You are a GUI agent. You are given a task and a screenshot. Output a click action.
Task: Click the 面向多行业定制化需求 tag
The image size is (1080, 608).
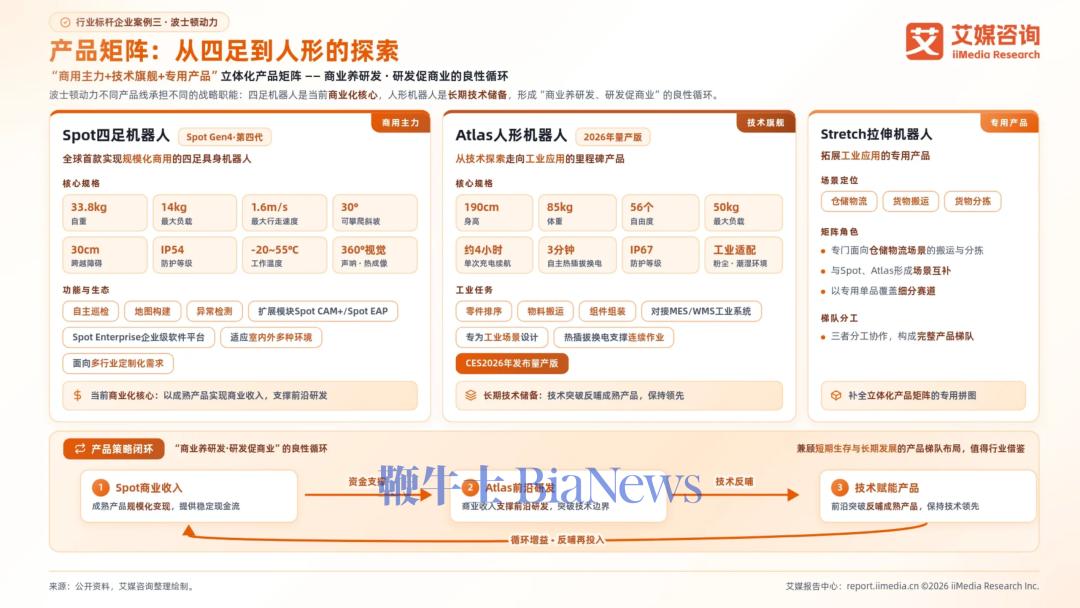(x=118, y=363)
